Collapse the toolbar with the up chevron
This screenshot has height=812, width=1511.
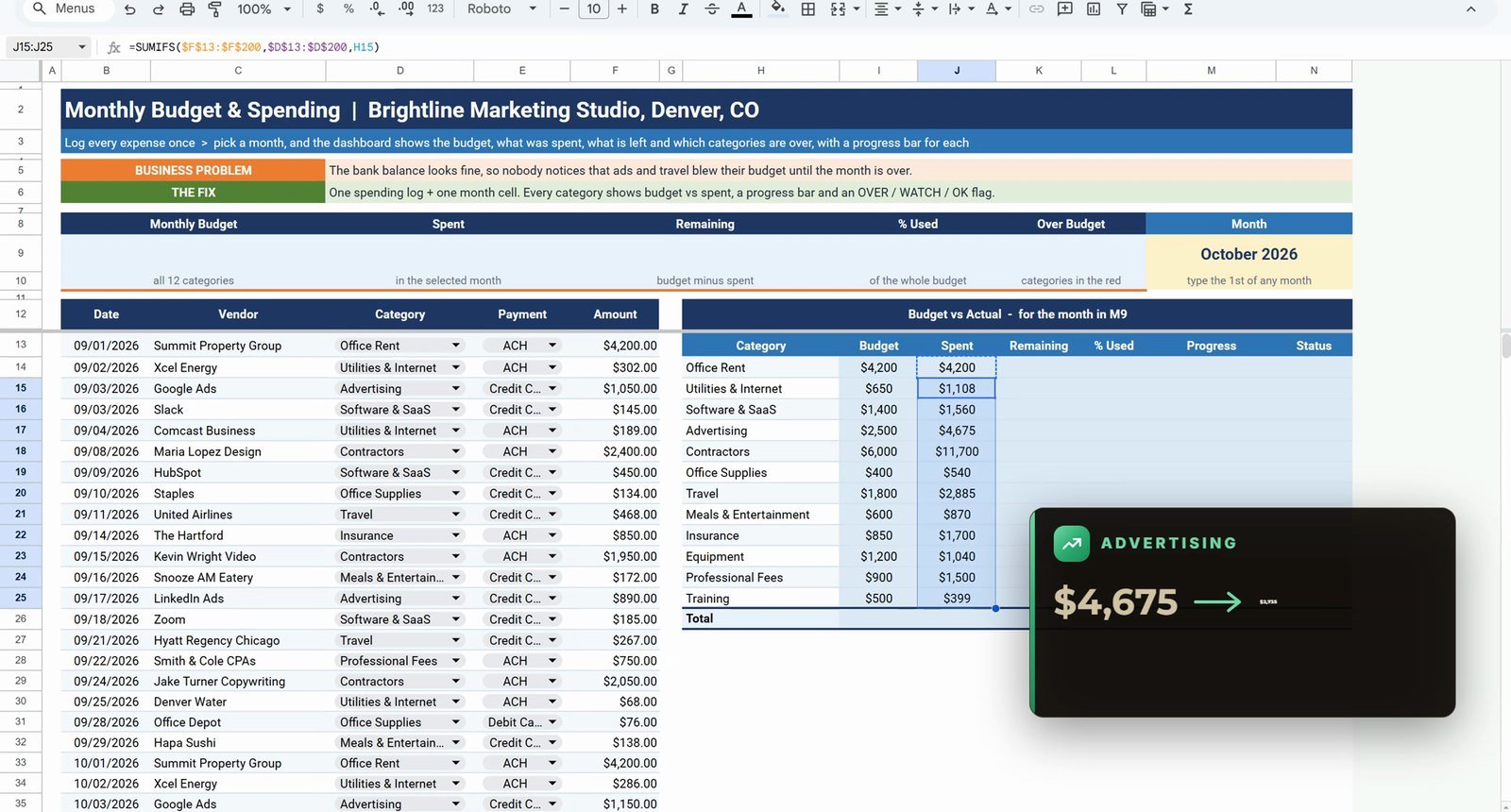coord(1470,9)
